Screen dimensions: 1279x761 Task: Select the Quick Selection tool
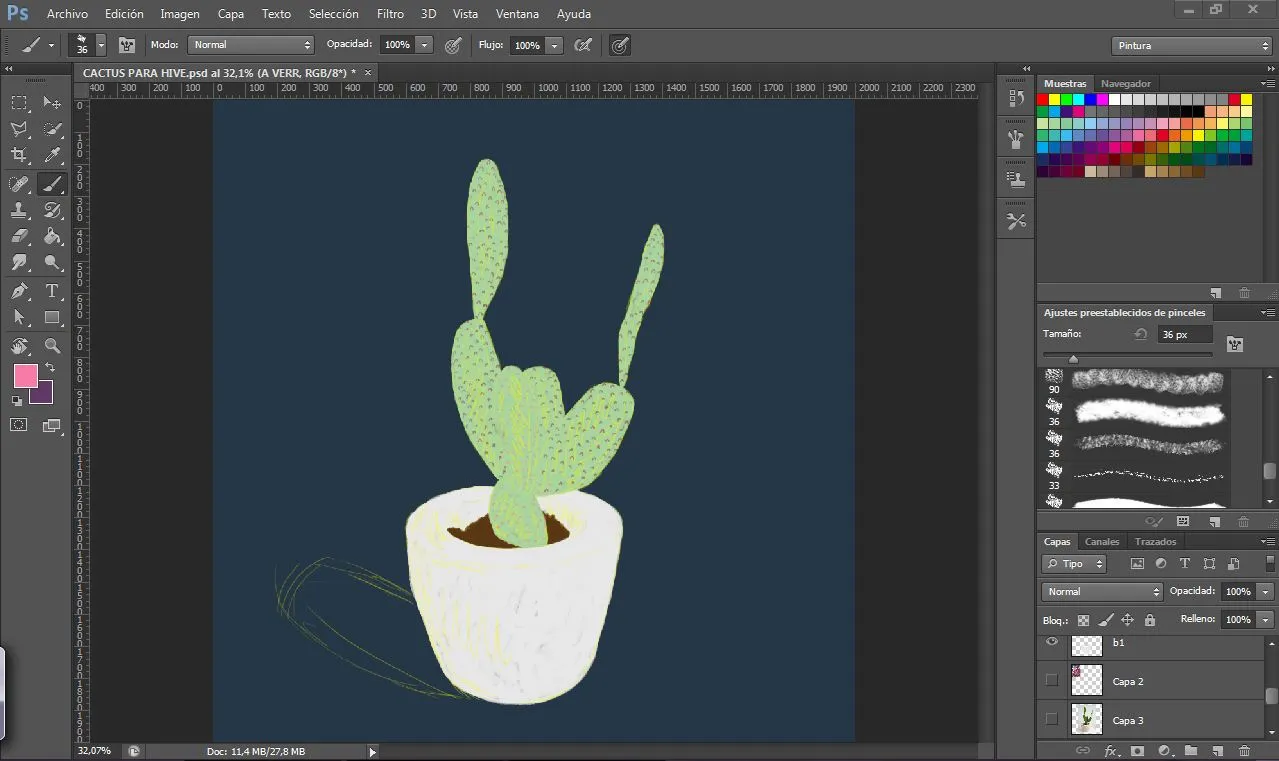point(53,129)
